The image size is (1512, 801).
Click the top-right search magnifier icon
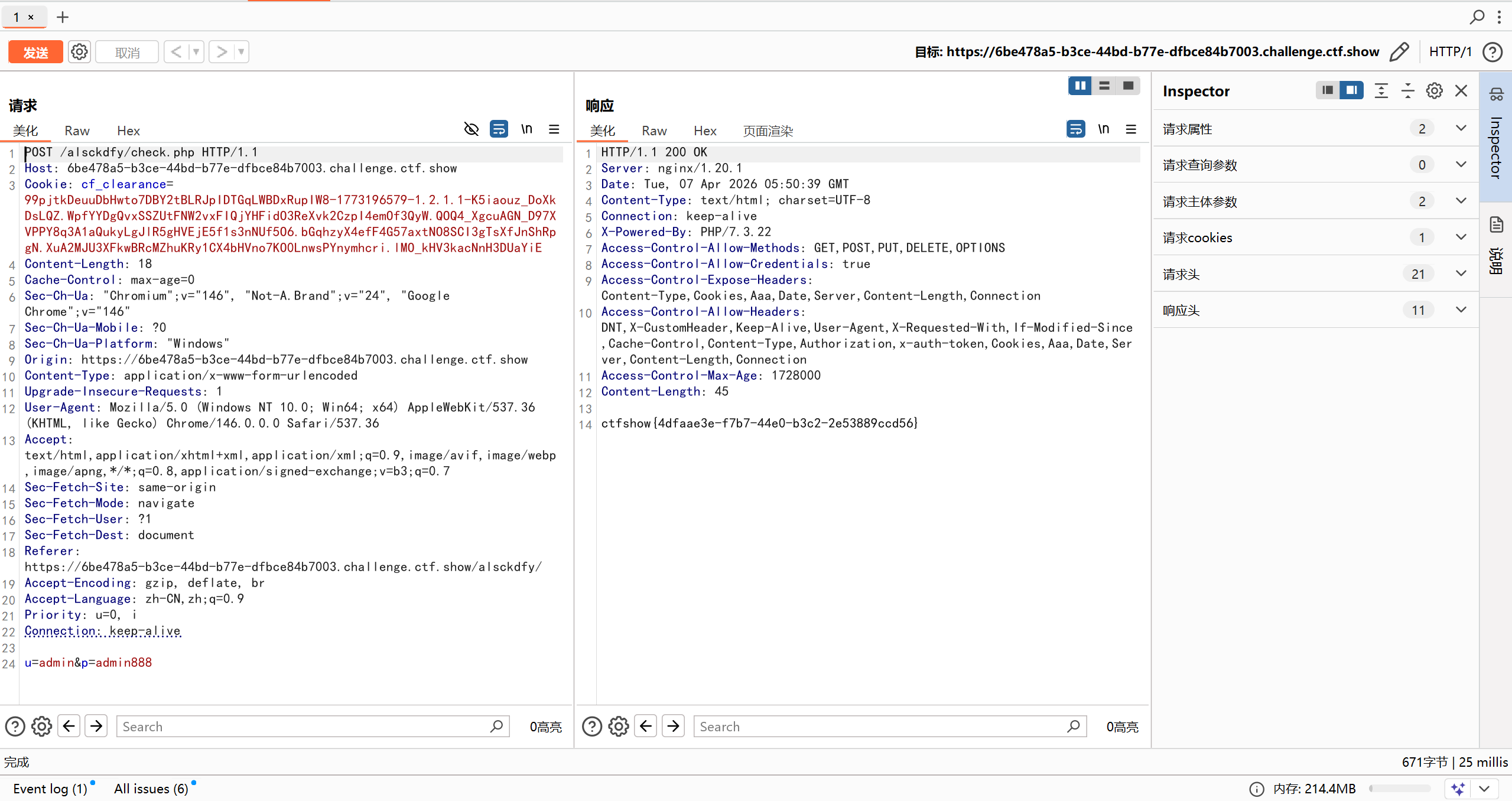click(1477, 17)
